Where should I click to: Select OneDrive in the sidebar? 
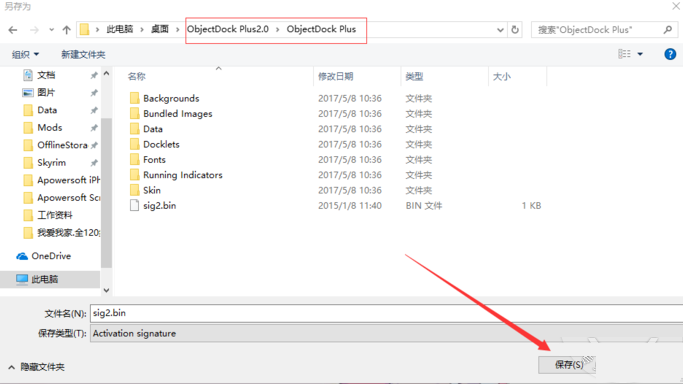[51, 256]
